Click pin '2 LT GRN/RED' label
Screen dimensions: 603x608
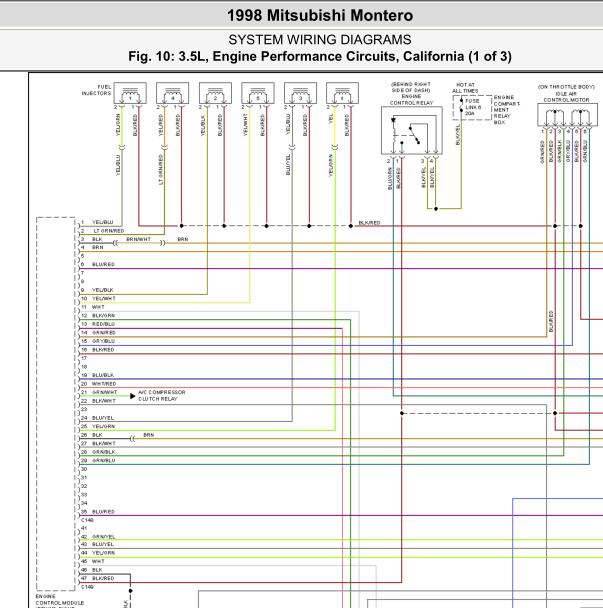point(102,231)
